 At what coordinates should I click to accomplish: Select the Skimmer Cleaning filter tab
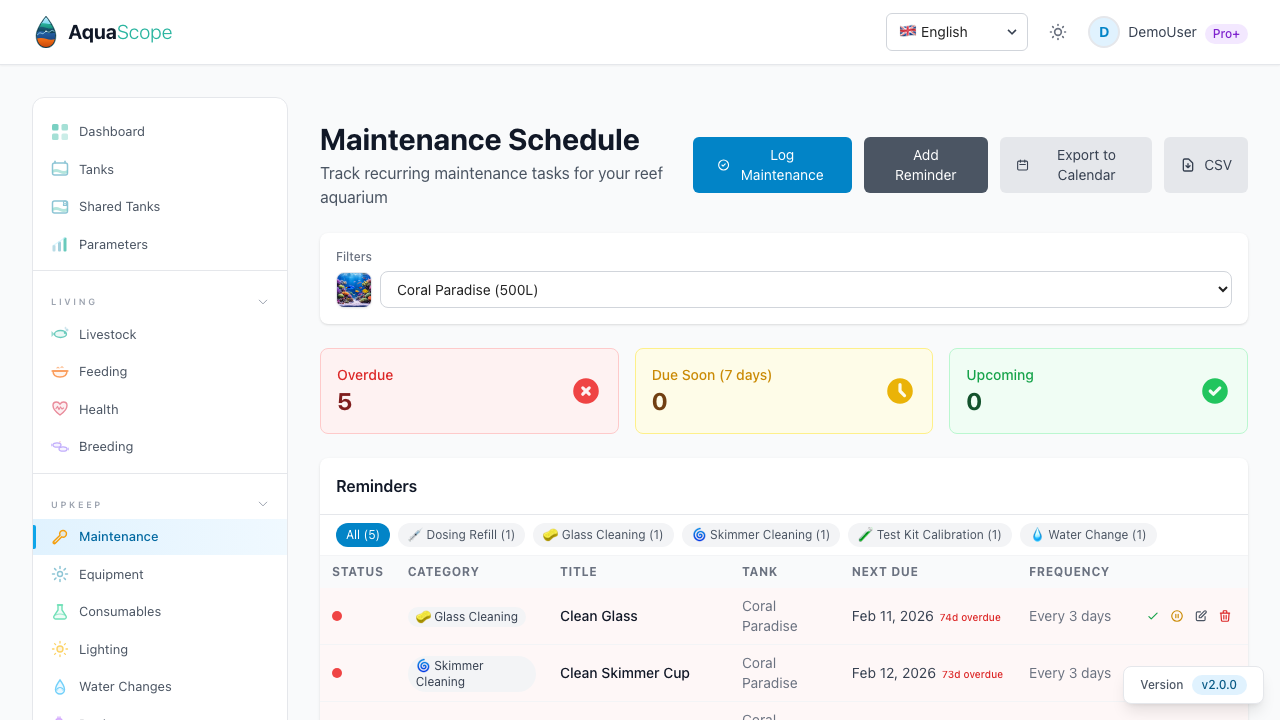[x=760, y=534]
